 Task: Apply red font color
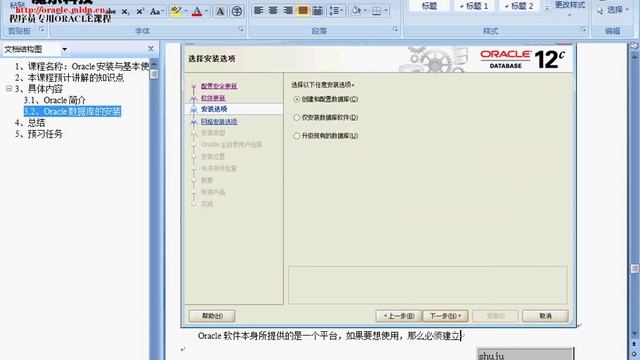pyautogui.click(x=197, y=11)
